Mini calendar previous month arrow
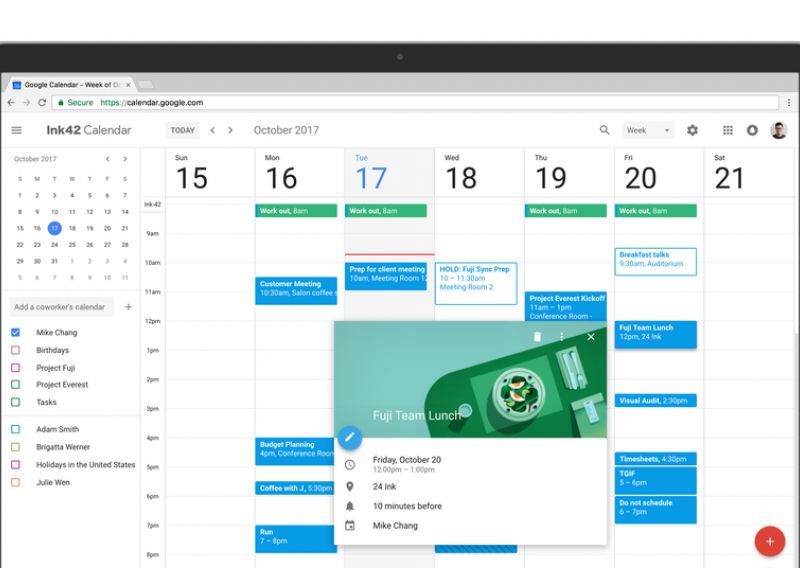 point(108,159)
